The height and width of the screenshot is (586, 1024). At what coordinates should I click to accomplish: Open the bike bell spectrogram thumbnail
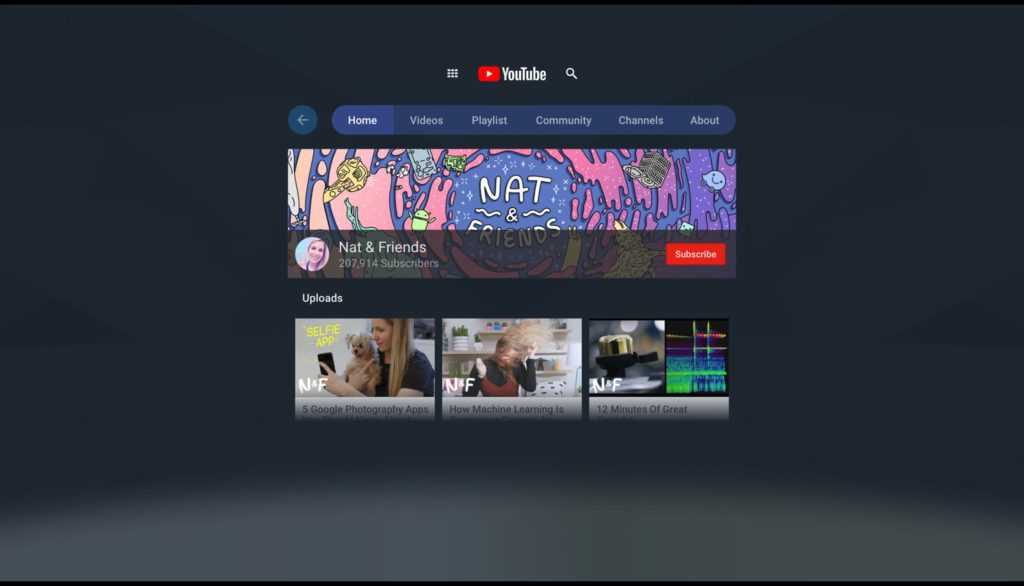tap(658, 357)
